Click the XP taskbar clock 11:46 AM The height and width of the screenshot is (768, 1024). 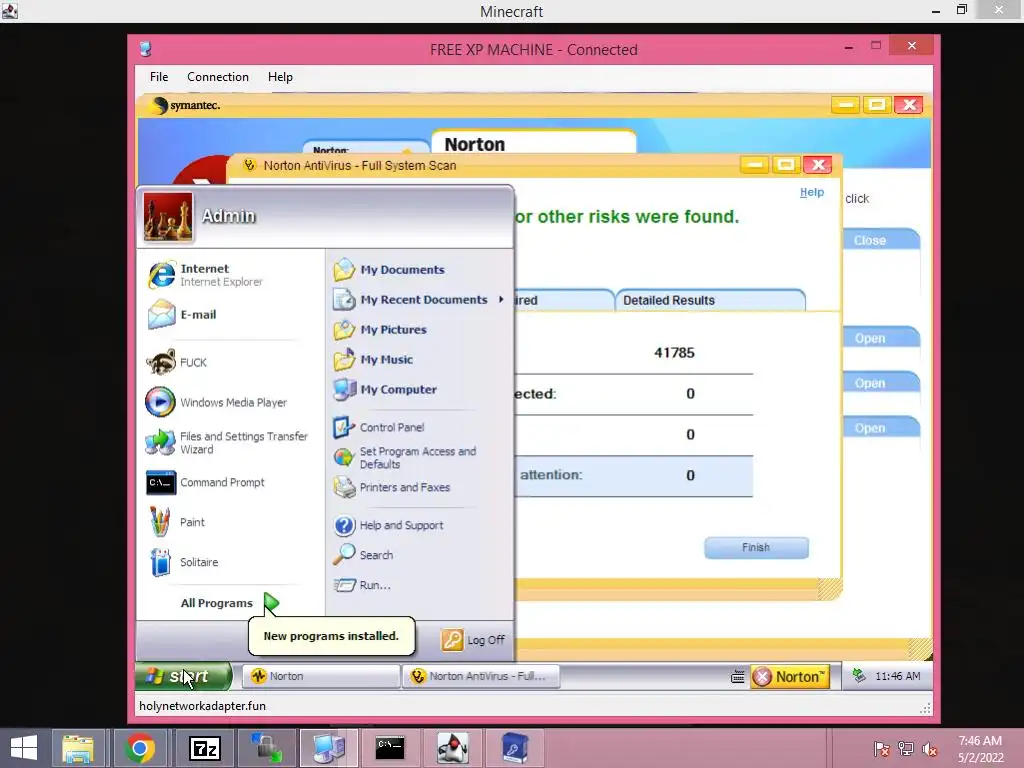(x=897, y=676)
